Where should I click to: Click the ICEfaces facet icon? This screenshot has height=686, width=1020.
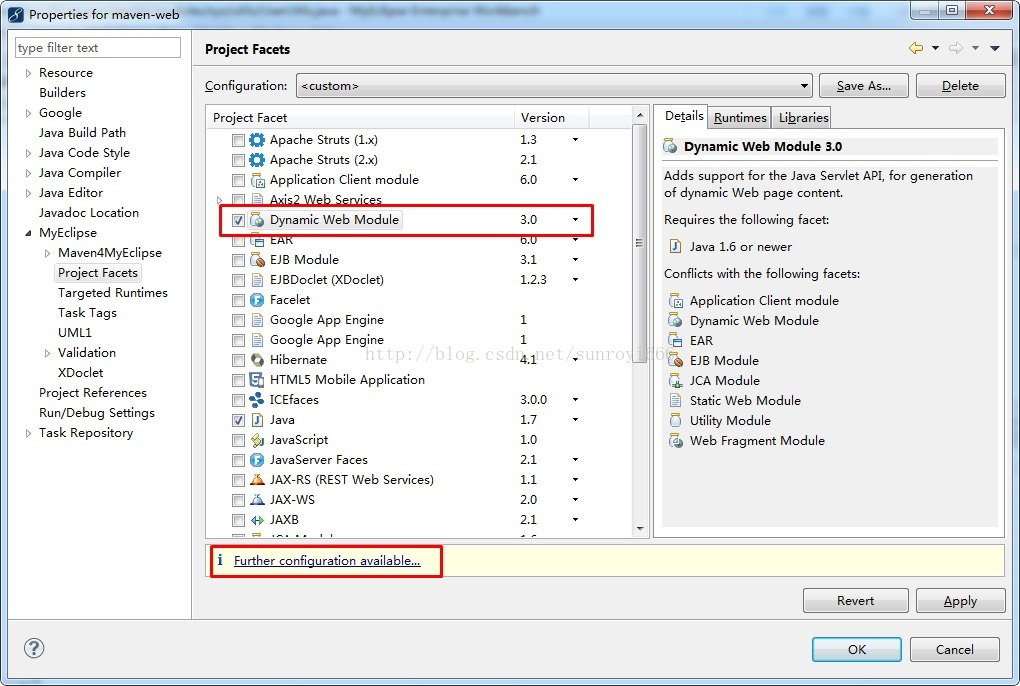257,400
